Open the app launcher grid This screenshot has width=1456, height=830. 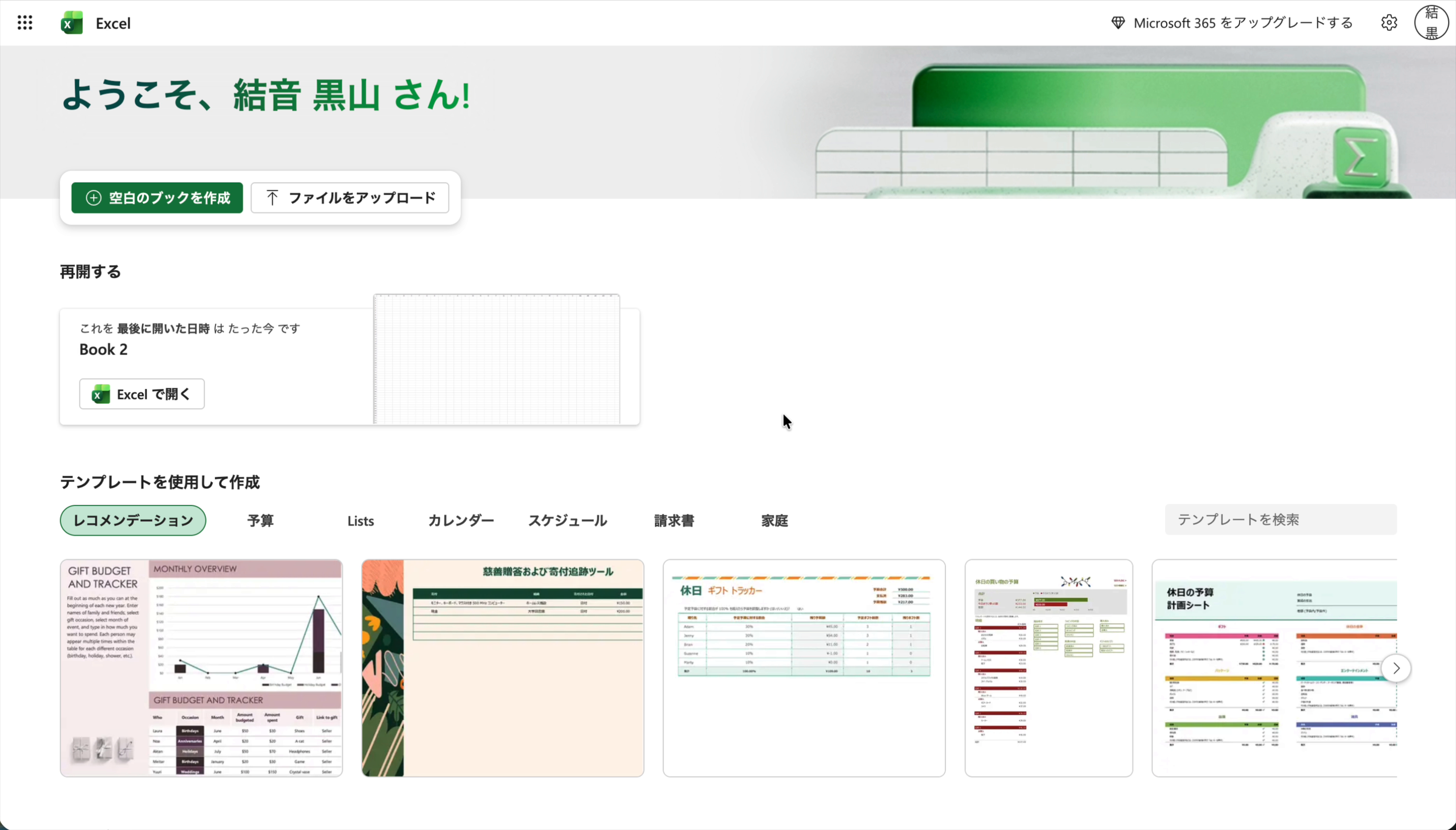25,22
